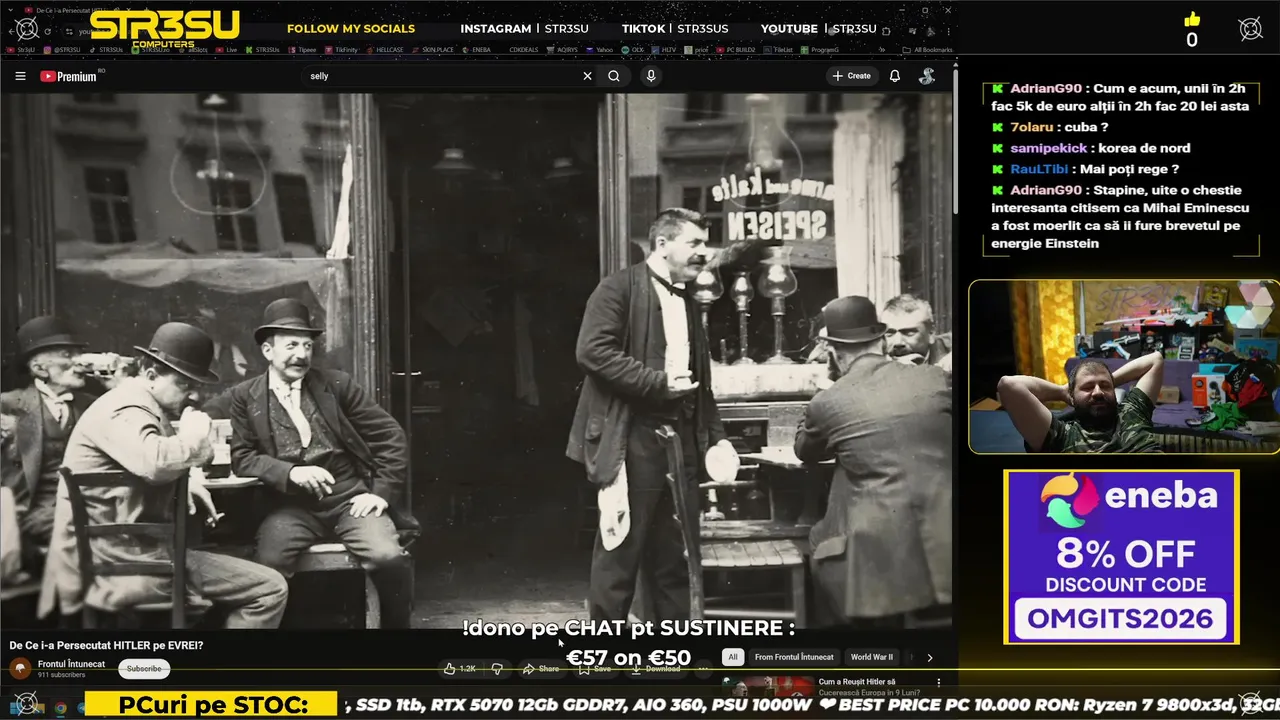Click chat username RaulTibi
Screen dimensions: 1280x720
(x=1039, y=169)
